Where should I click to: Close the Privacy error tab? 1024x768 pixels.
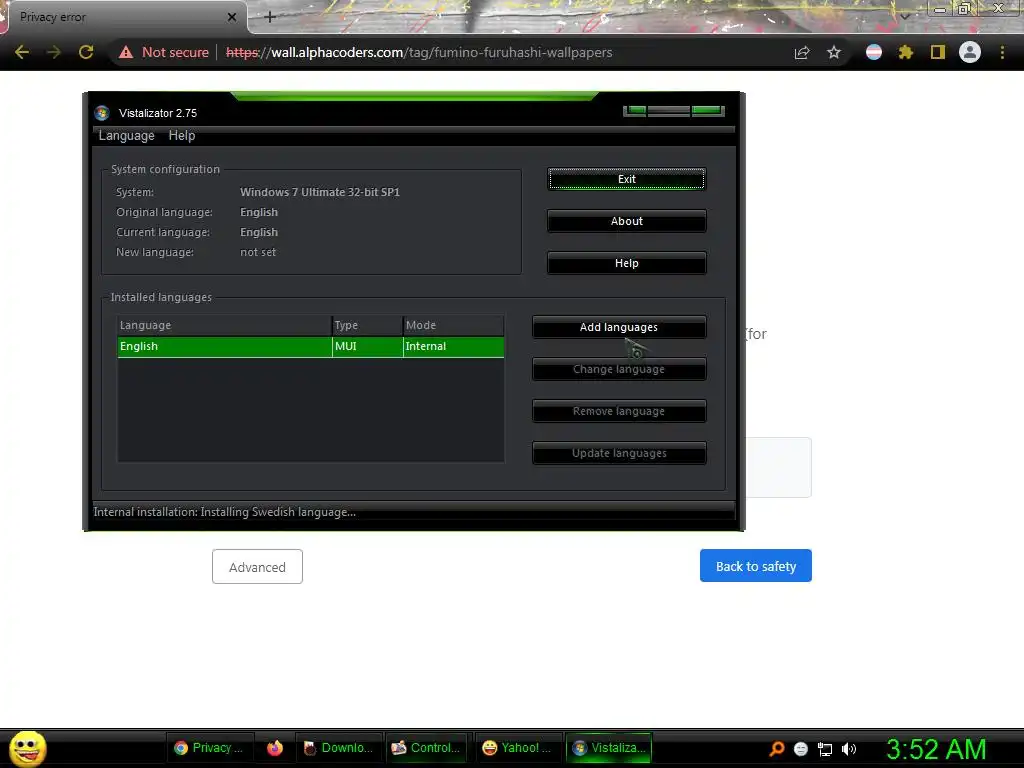pyautogui.click(x=232, y=17)
